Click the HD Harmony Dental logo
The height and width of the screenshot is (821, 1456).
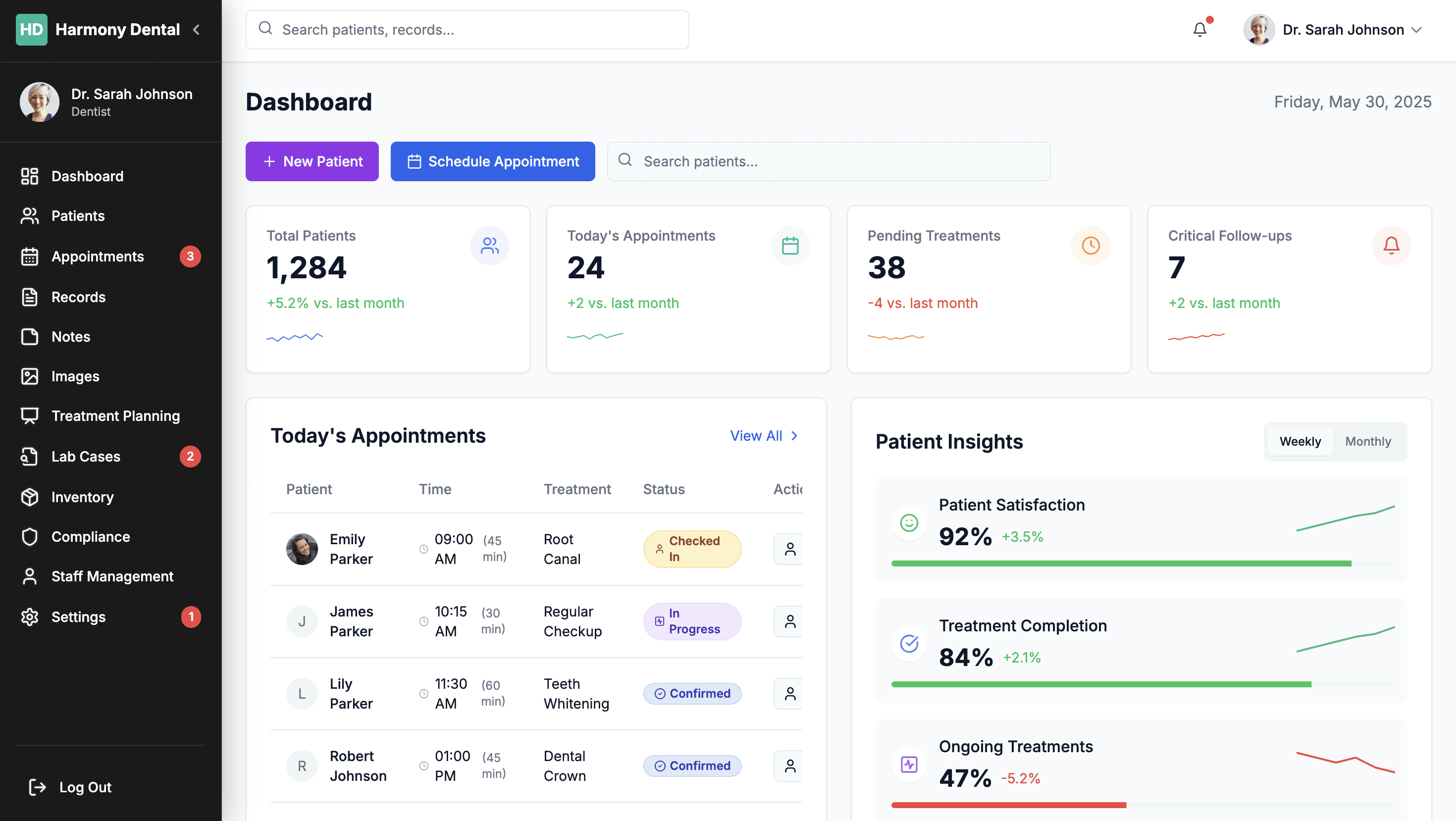tap(98, 29)
